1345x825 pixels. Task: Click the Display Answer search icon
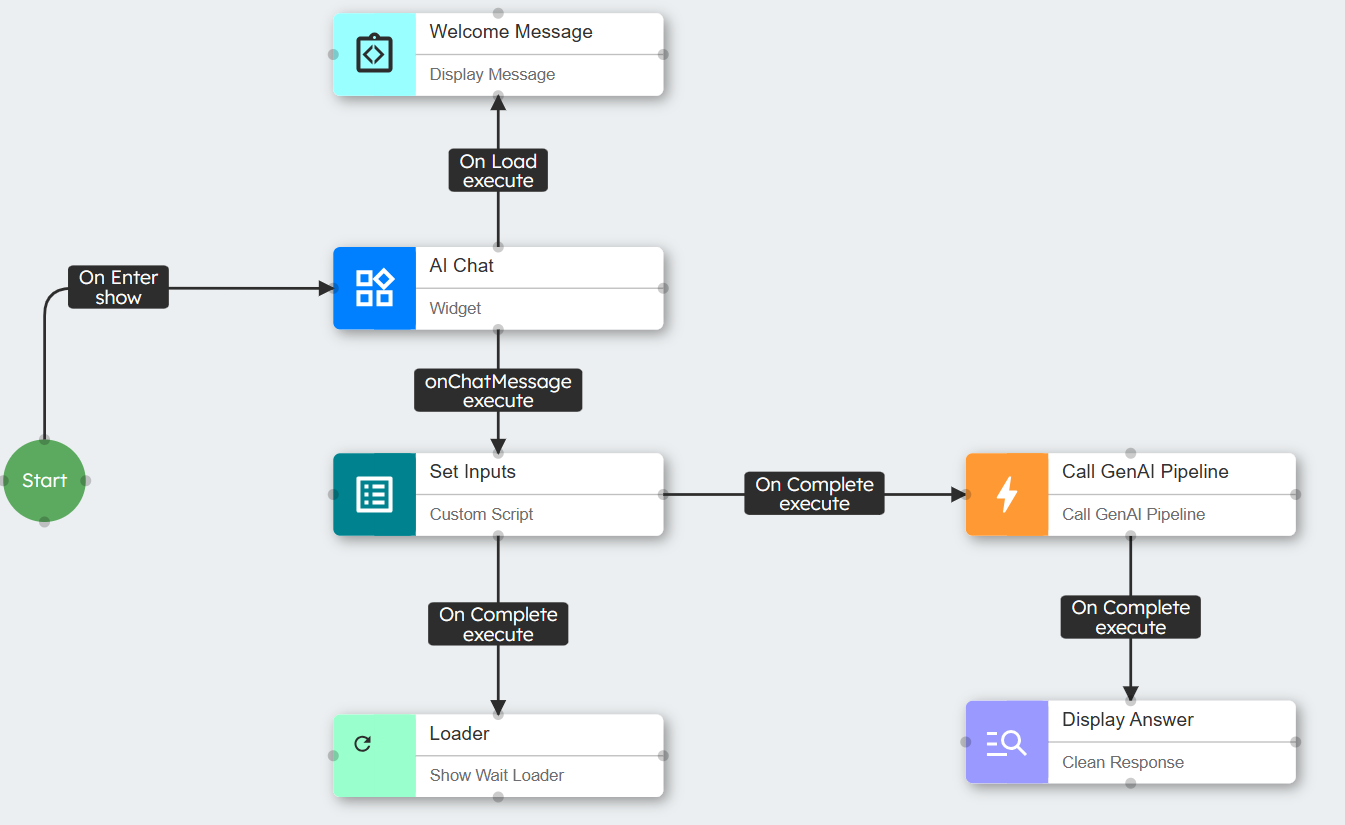(x=1007, y=742)
